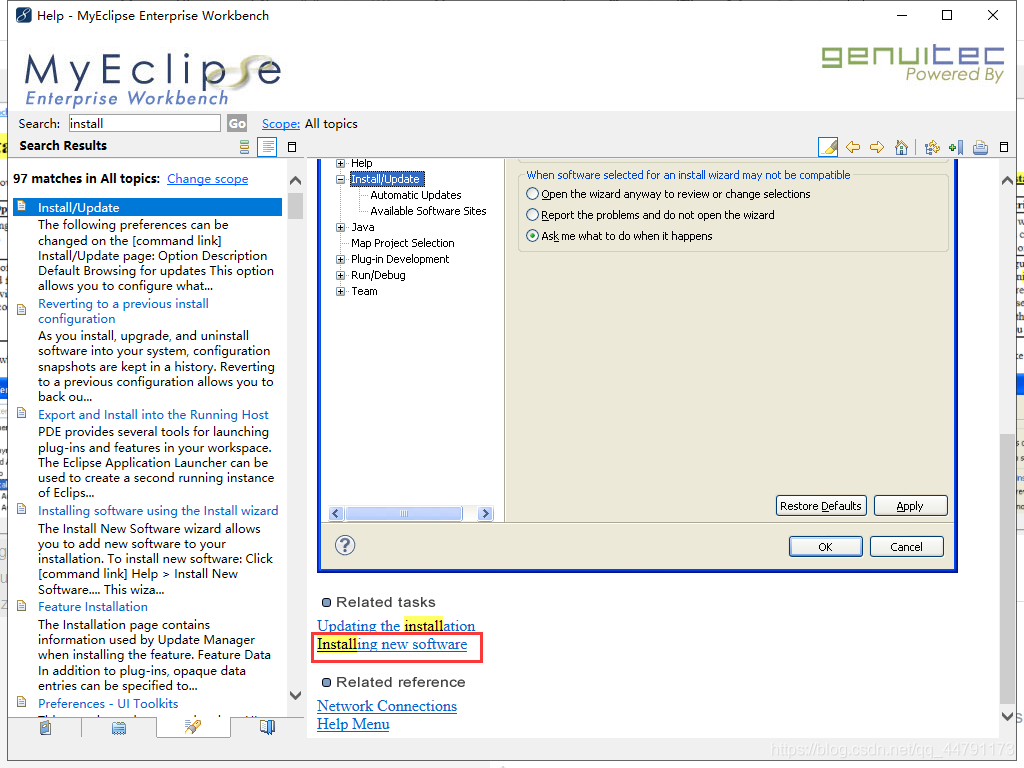
Task: Switch to the Contents tab at the bottom
Action: (x=45, y=729)
